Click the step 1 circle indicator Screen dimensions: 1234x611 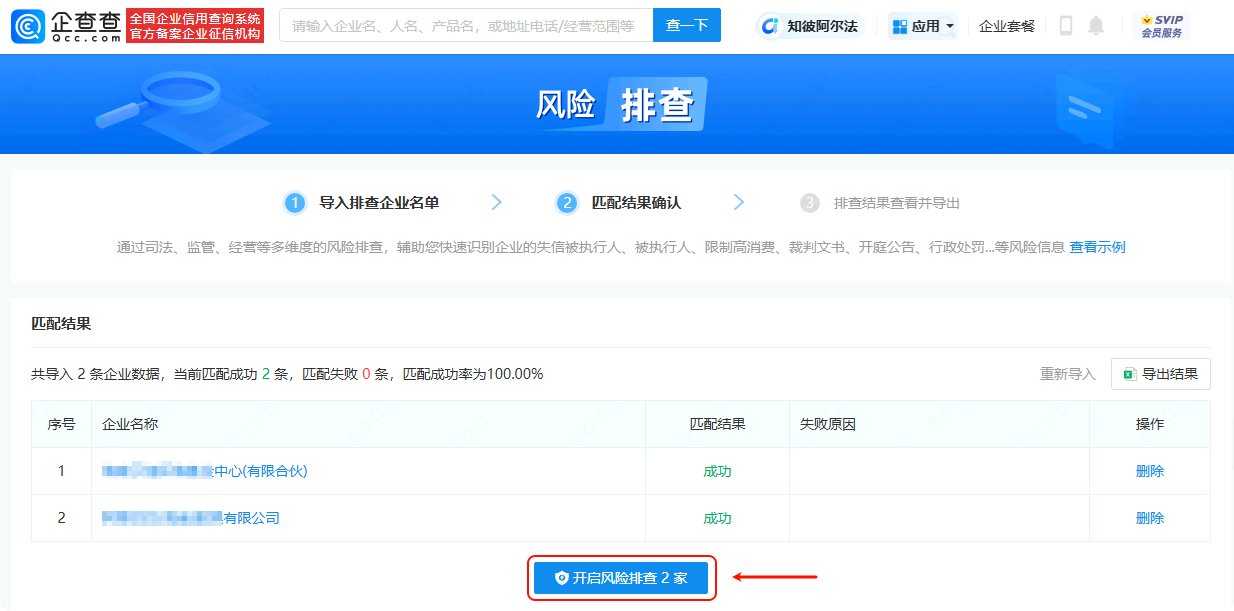(x=294, y=203)
